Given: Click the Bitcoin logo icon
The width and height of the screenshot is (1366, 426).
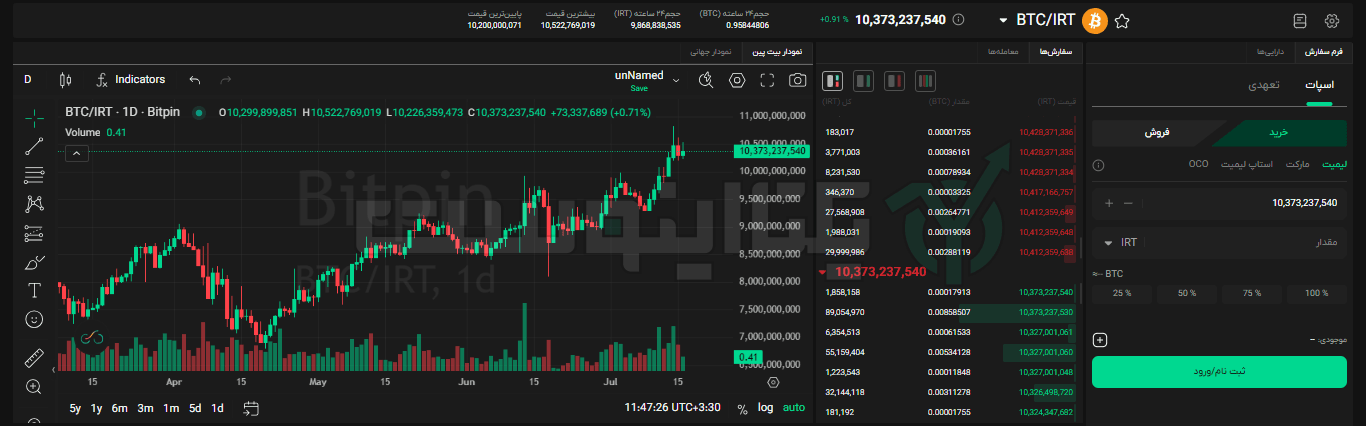Looking at the screenshot, I should tap(1094, 20).
